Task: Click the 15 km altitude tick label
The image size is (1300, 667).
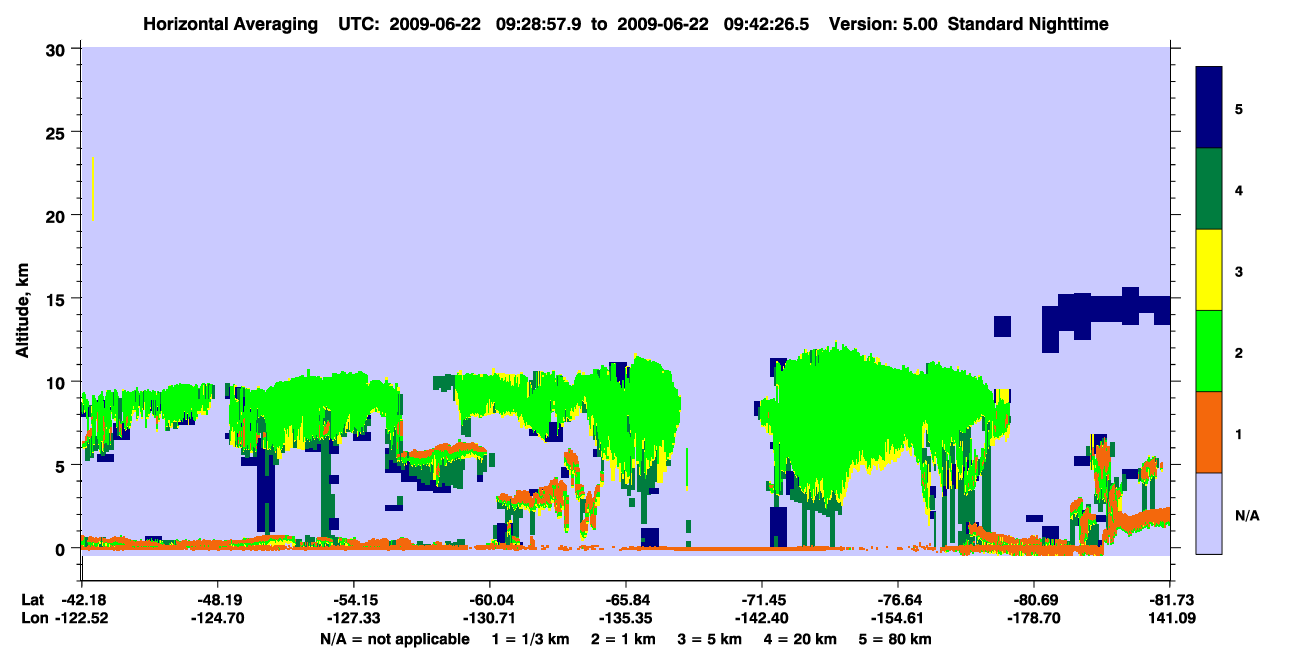Action: 57,299
